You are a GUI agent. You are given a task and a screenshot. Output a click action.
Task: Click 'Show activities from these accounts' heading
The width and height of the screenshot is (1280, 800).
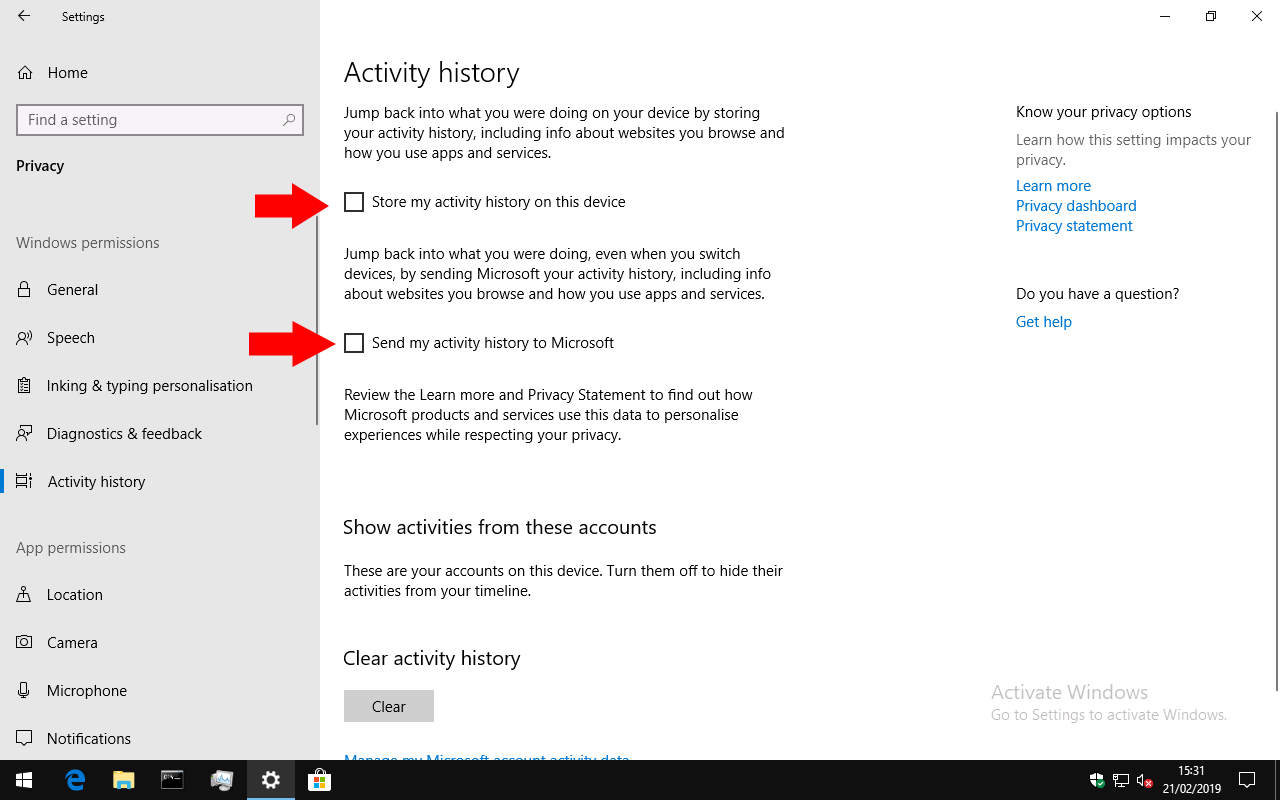500,527
